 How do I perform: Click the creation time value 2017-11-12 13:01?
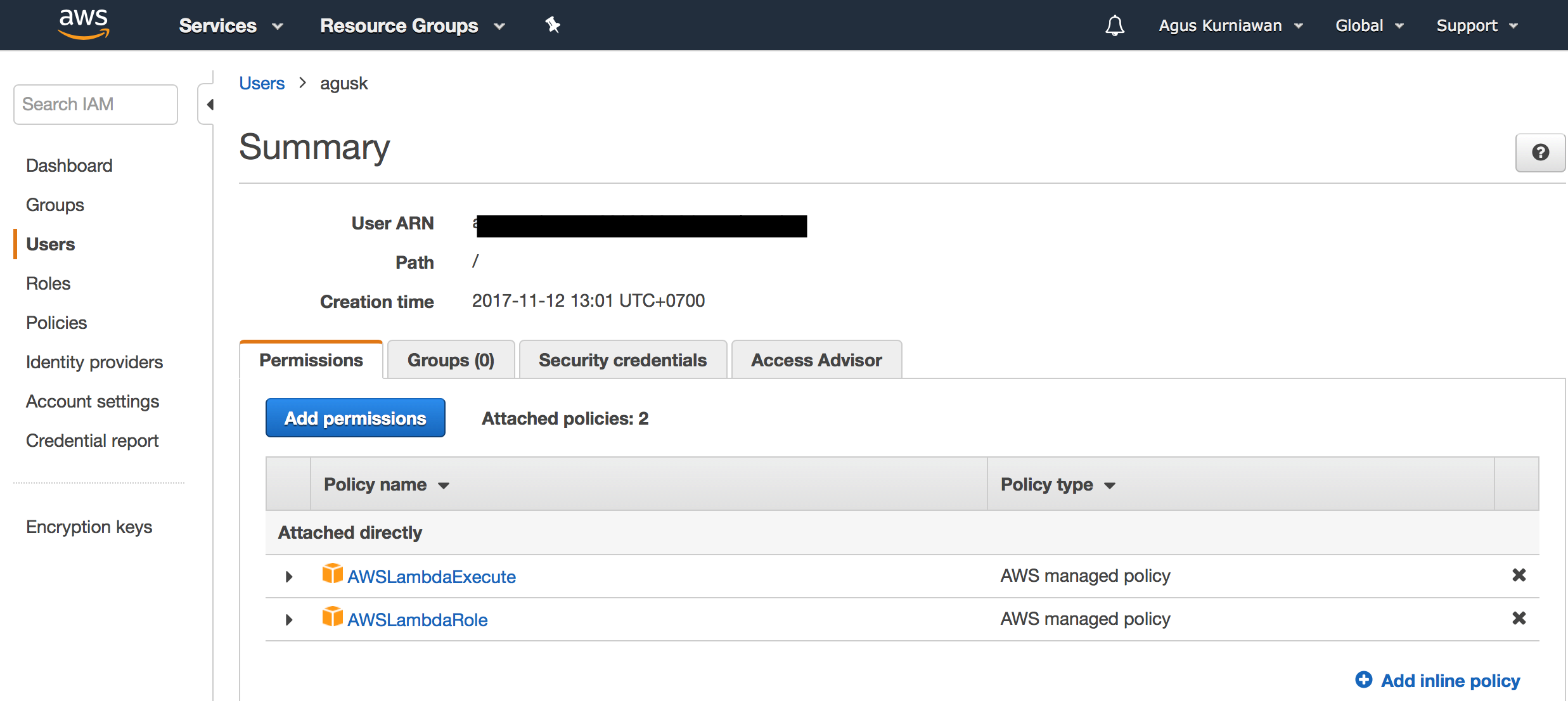(588, 300)
